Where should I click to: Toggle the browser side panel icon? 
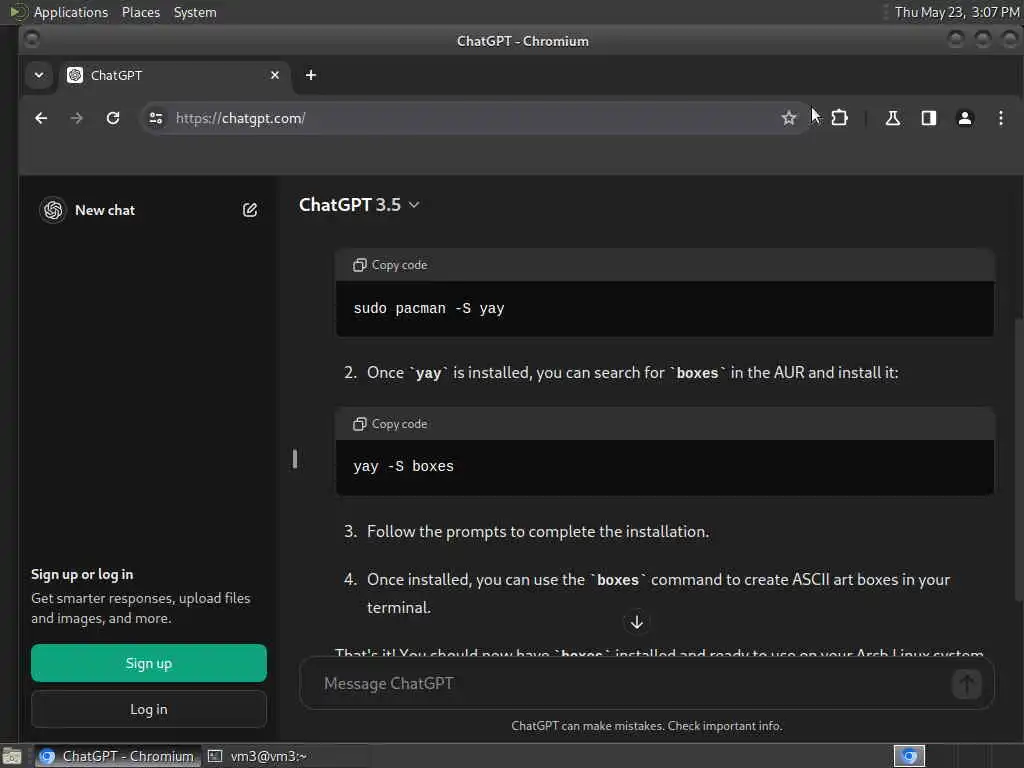(929, 118)
